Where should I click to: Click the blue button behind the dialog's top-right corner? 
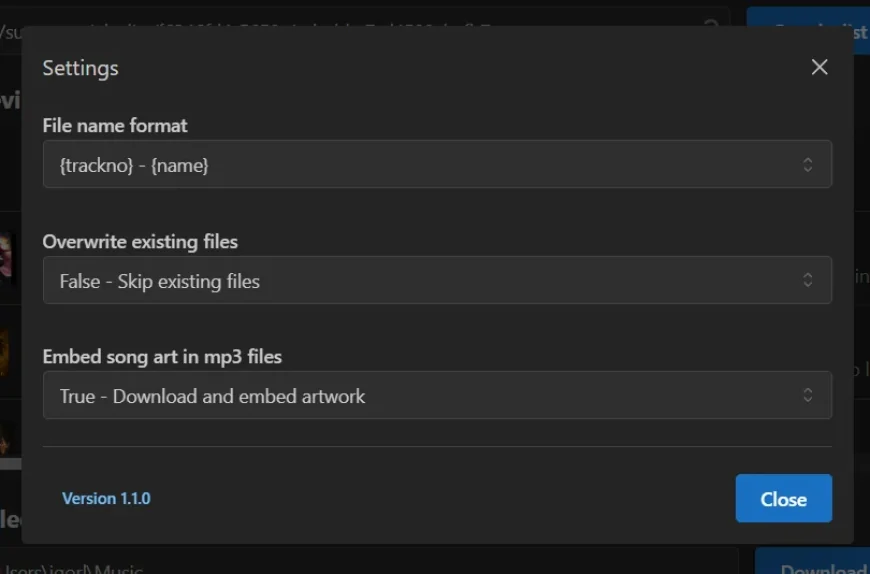pos(808,17)
